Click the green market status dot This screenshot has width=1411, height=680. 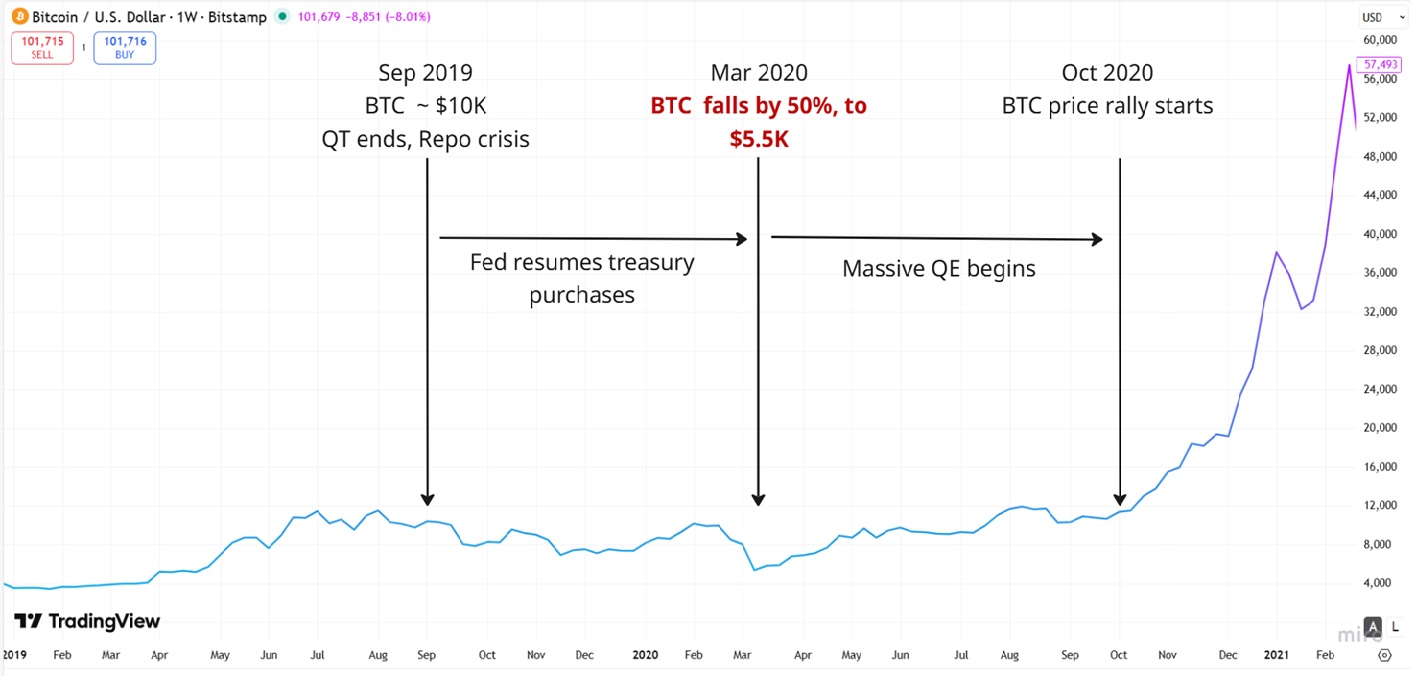point(283,17)
